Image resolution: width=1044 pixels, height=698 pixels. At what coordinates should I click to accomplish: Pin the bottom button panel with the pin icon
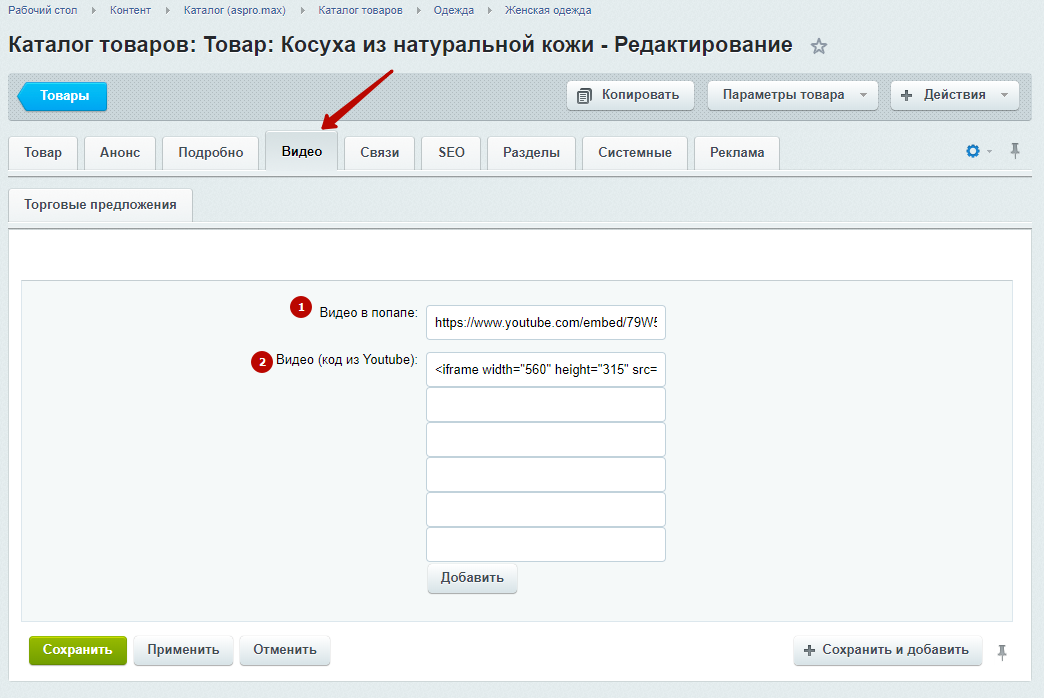coord(1001,652)
